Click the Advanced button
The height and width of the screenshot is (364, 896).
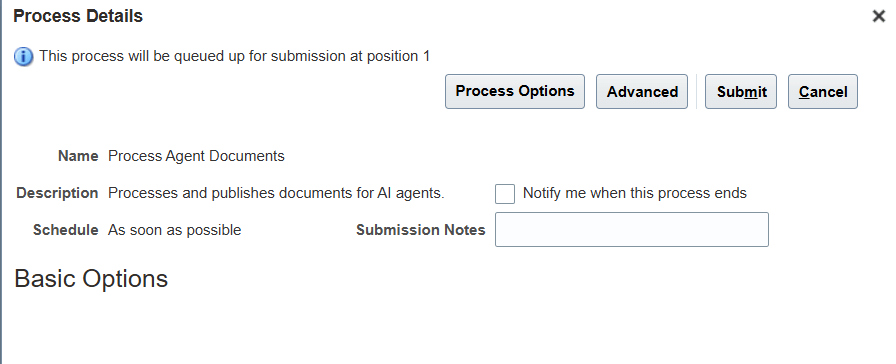pos(642,91)
